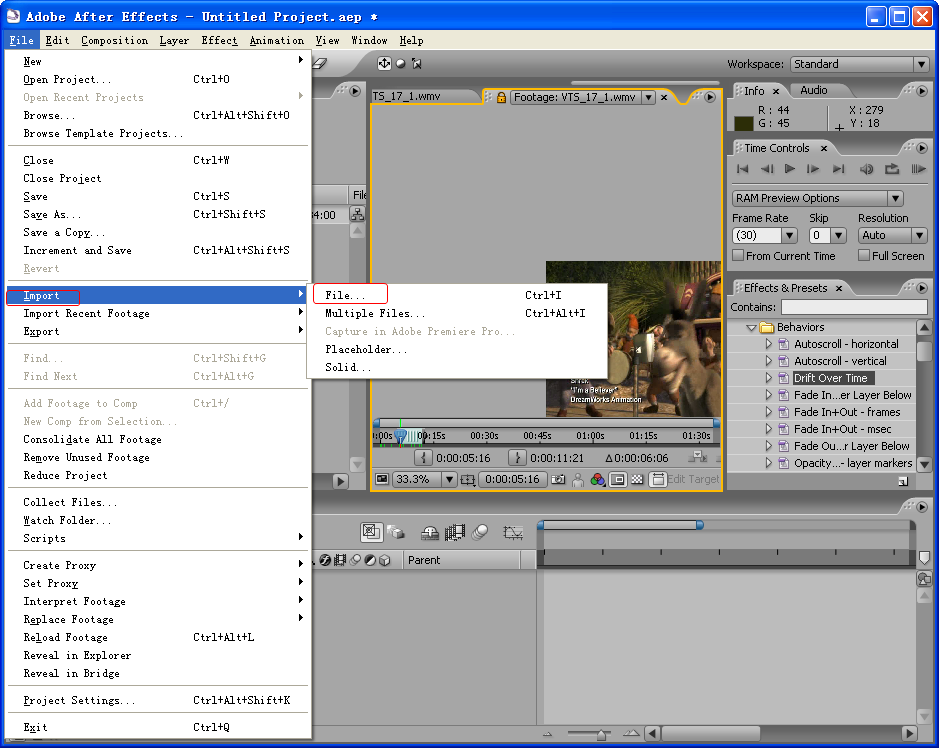
Task: Open the Workspace Standard dropdown
Action: point(859,64)
